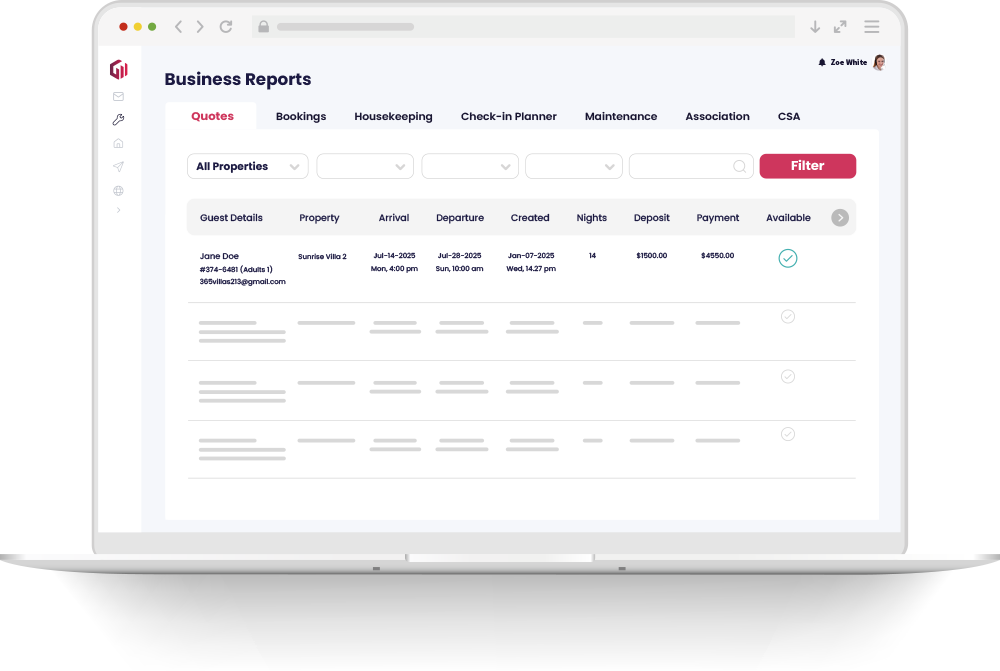Click the wrench maintenance icon in sidebar
This screenshot has width=1000, height=671.
[118, 120]
